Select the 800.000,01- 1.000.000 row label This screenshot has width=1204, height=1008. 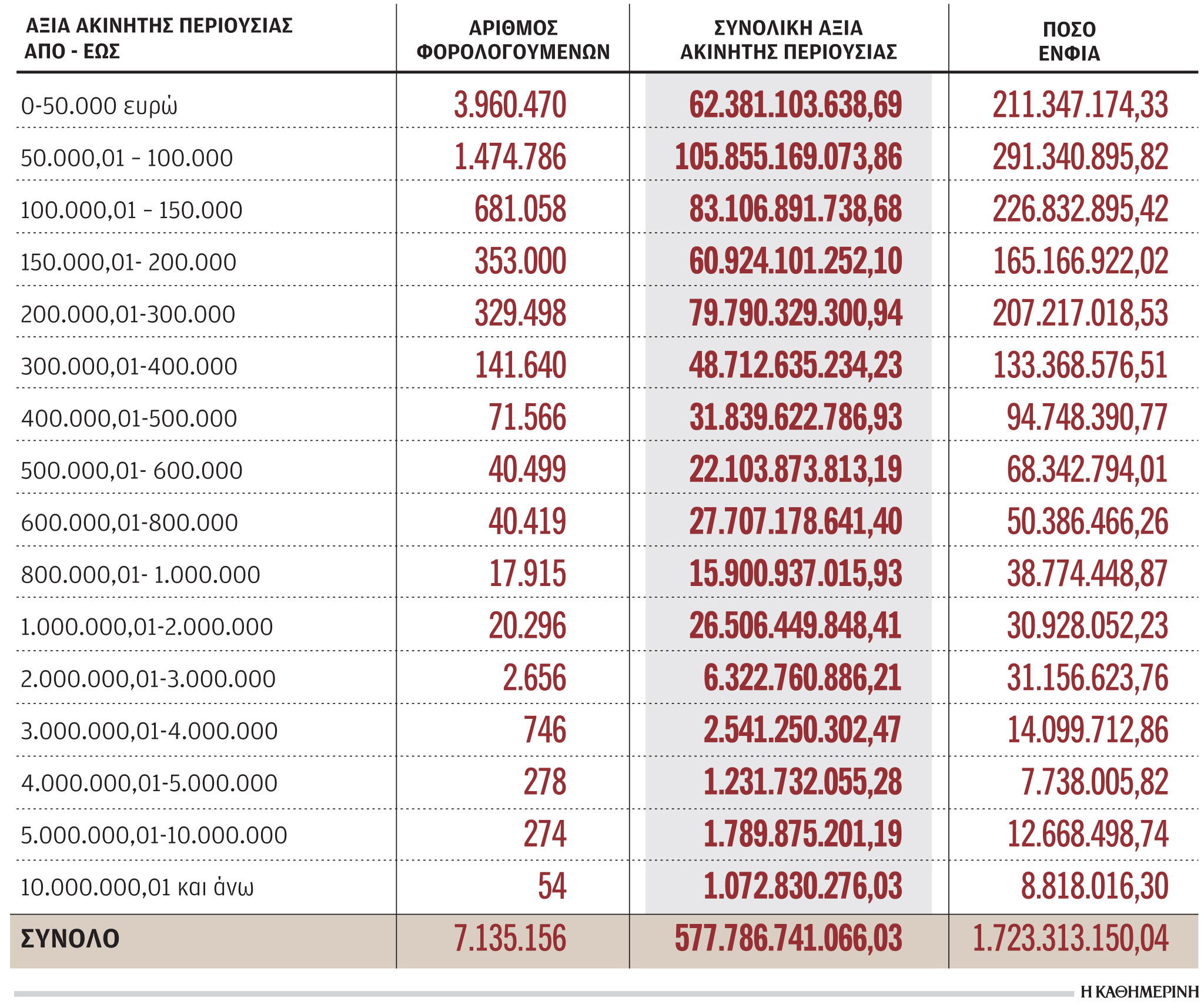tap(140, 574)
